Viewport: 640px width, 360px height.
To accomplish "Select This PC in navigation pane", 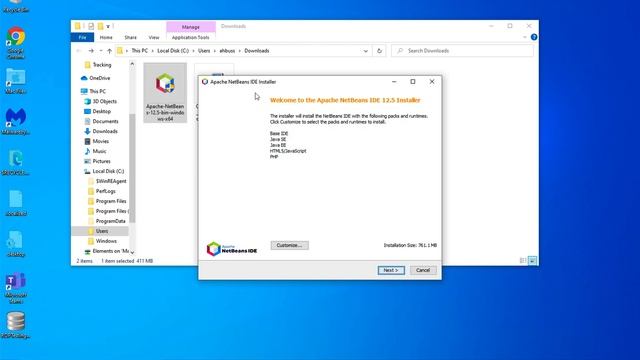I will tap(97, 91).
